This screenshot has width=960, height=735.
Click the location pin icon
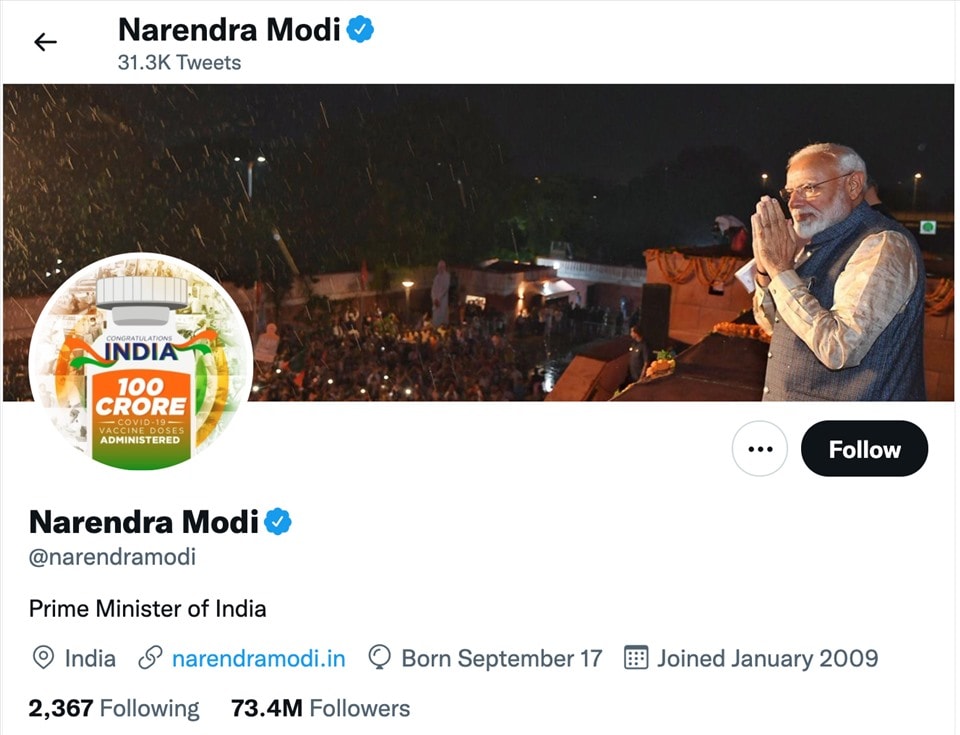point(43,658)
